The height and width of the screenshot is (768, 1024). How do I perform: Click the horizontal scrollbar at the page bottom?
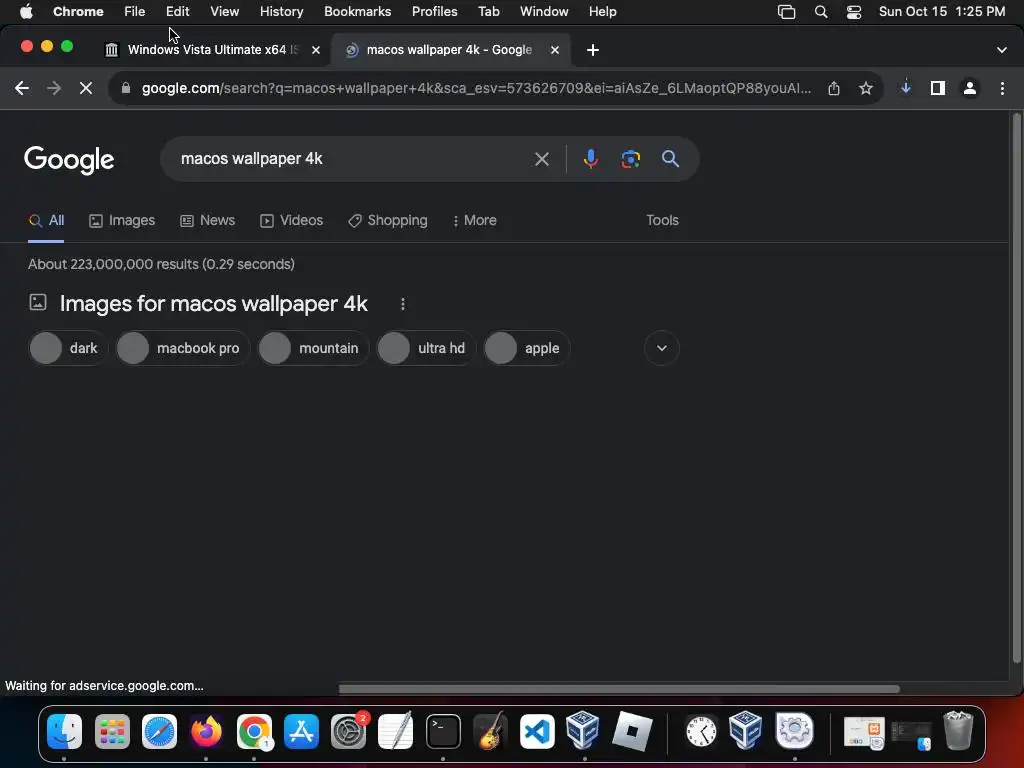coord(618,689)
